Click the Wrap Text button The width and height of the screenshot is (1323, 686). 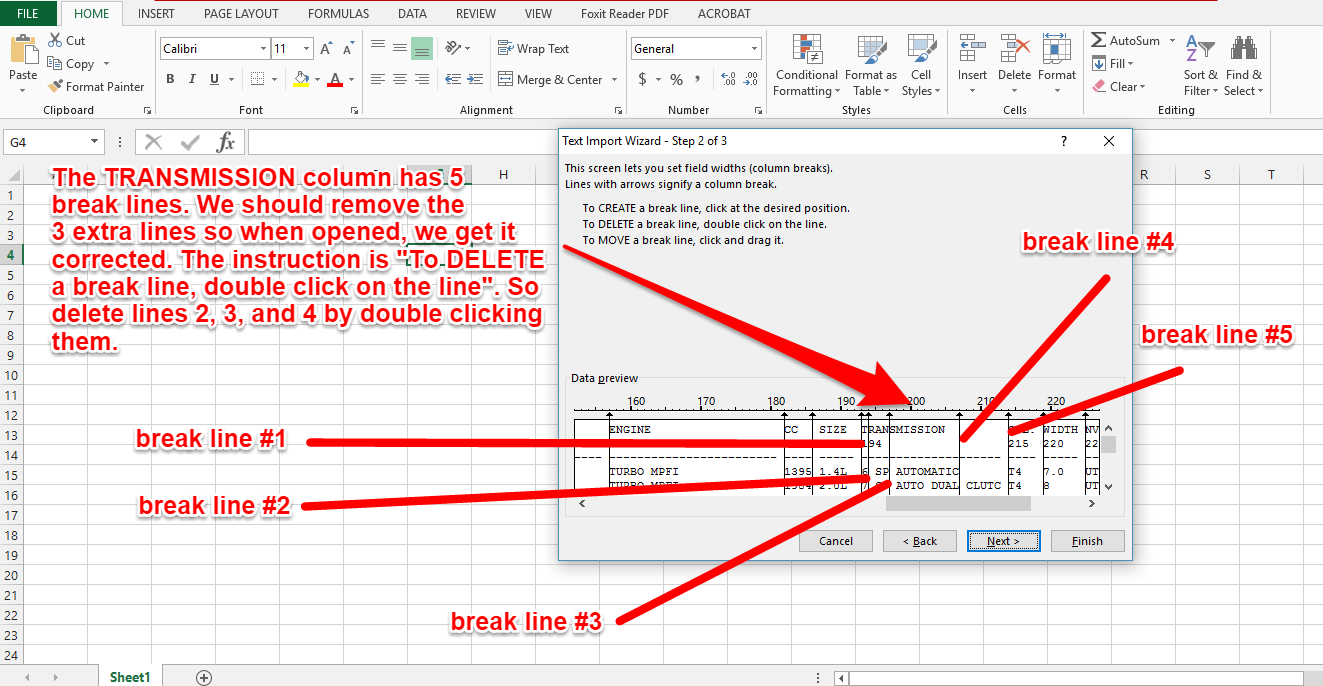point(534,48)
